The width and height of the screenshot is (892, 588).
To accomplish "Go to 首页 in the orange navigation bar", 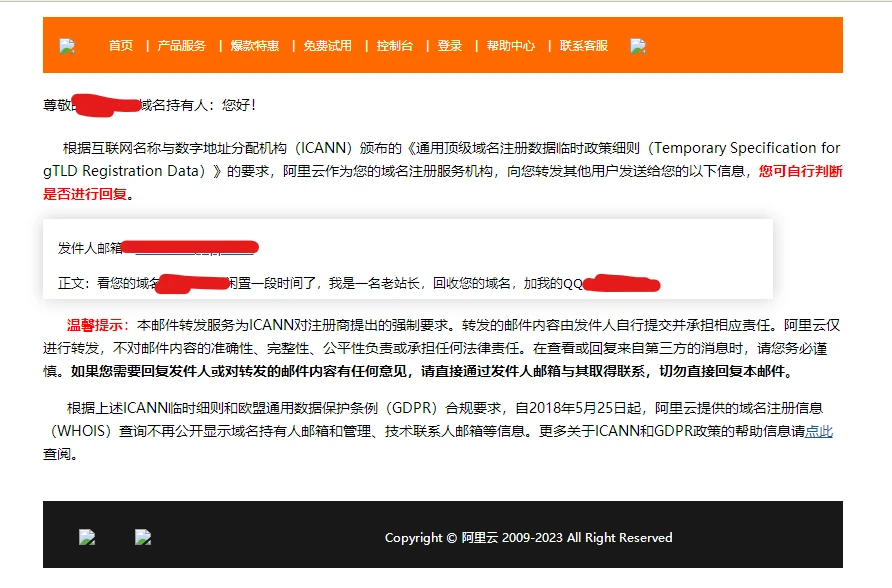I will tap(121, 46).
